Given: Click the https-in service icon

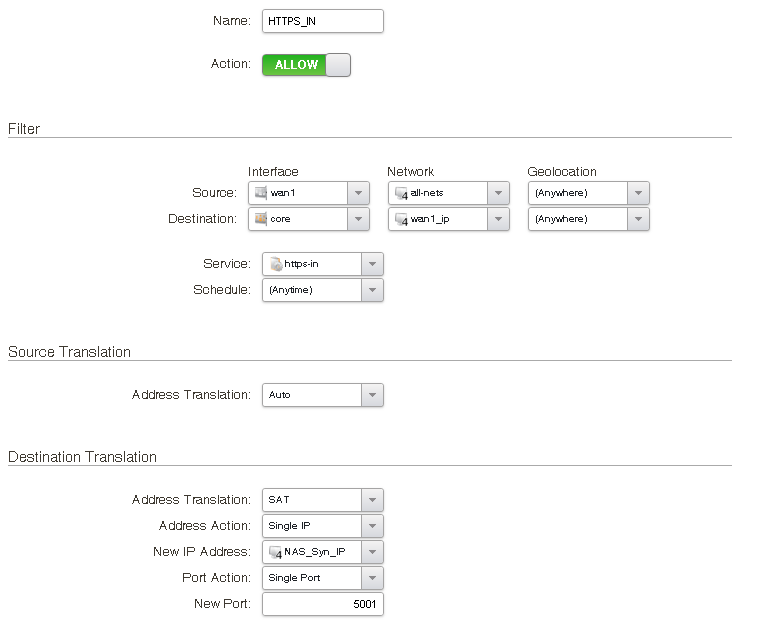Looking at the screenshot, I should tap(275, 264).
